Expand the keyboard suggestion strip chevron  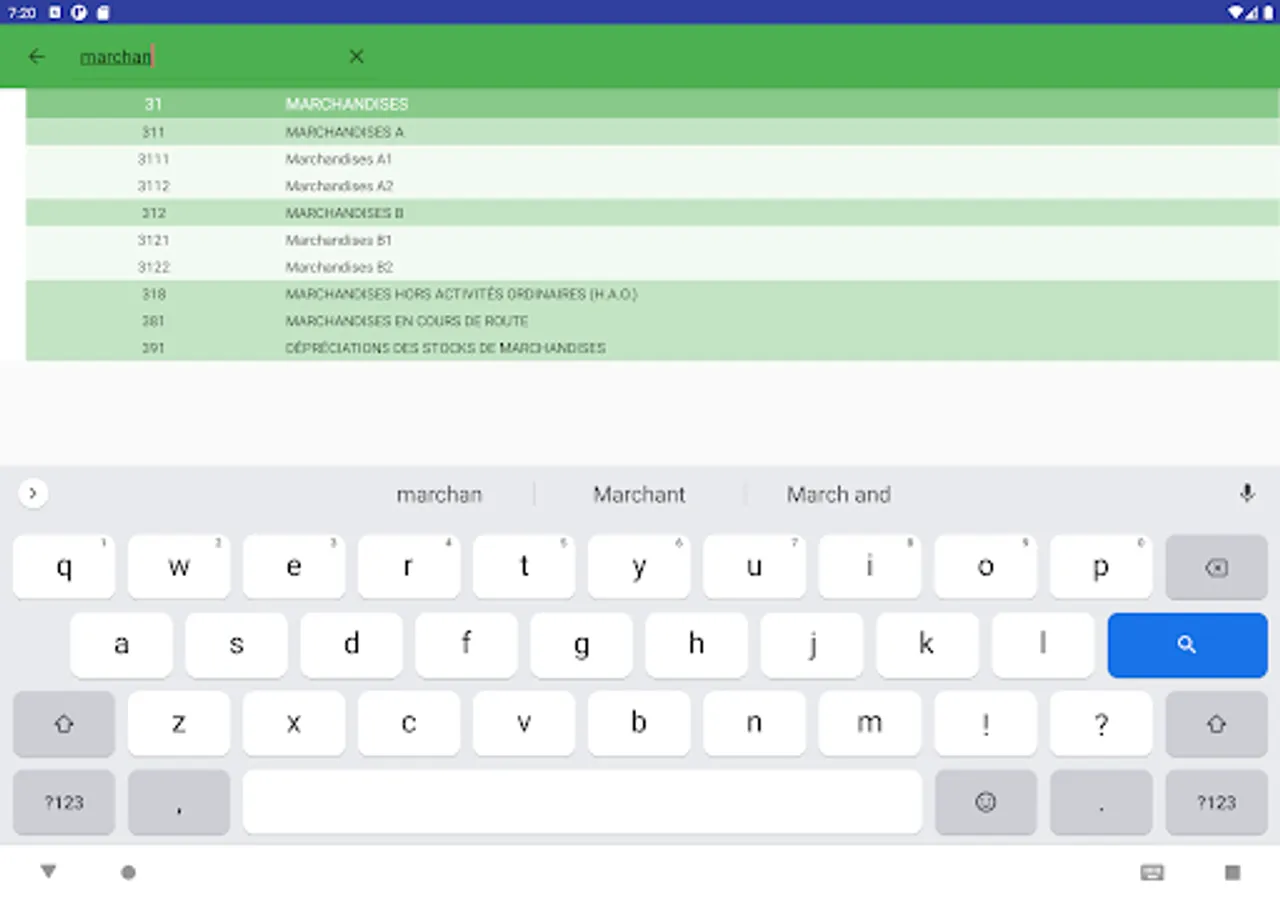click(33, 493)
